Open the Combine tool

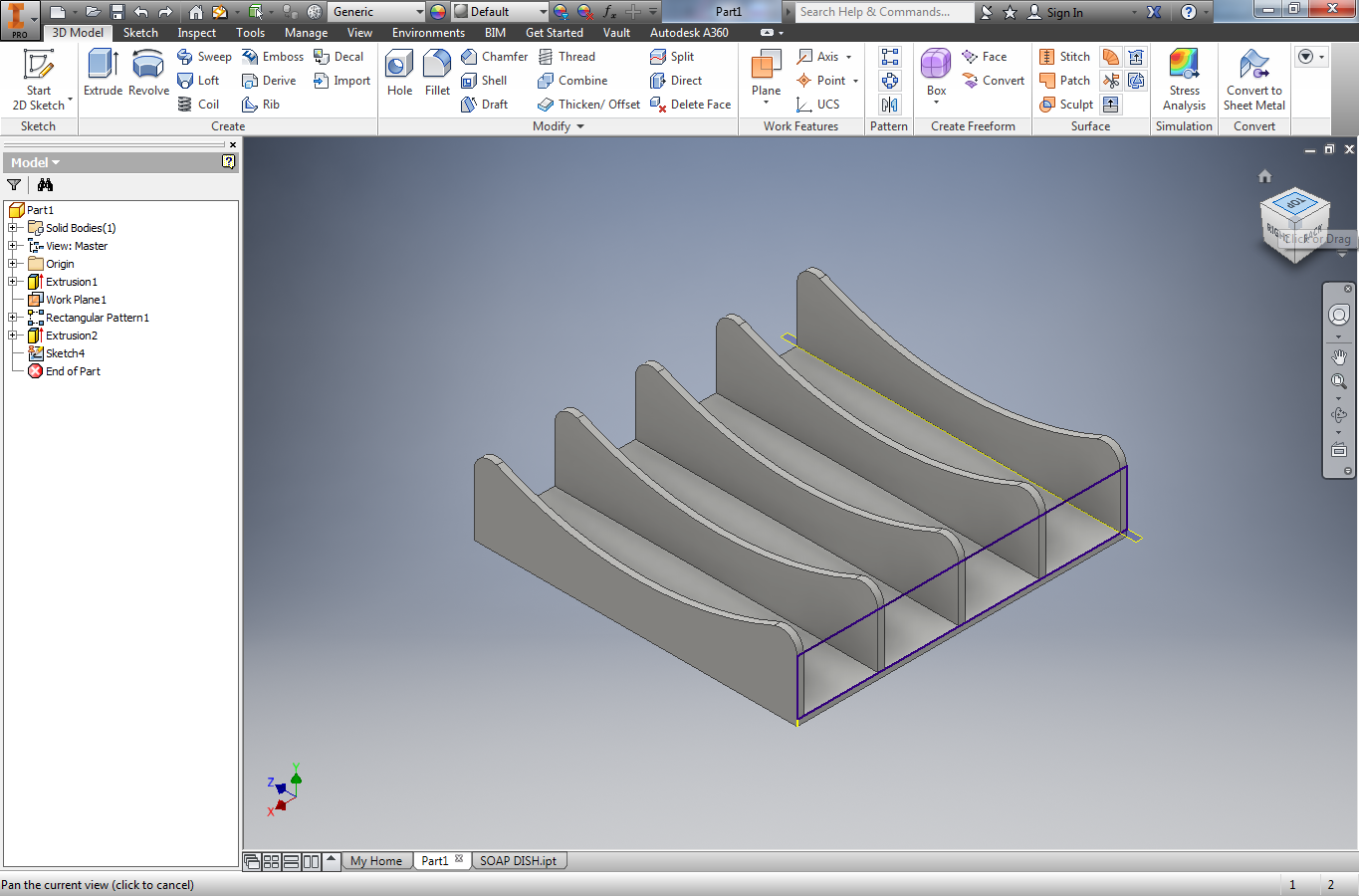tap(572, 81)
